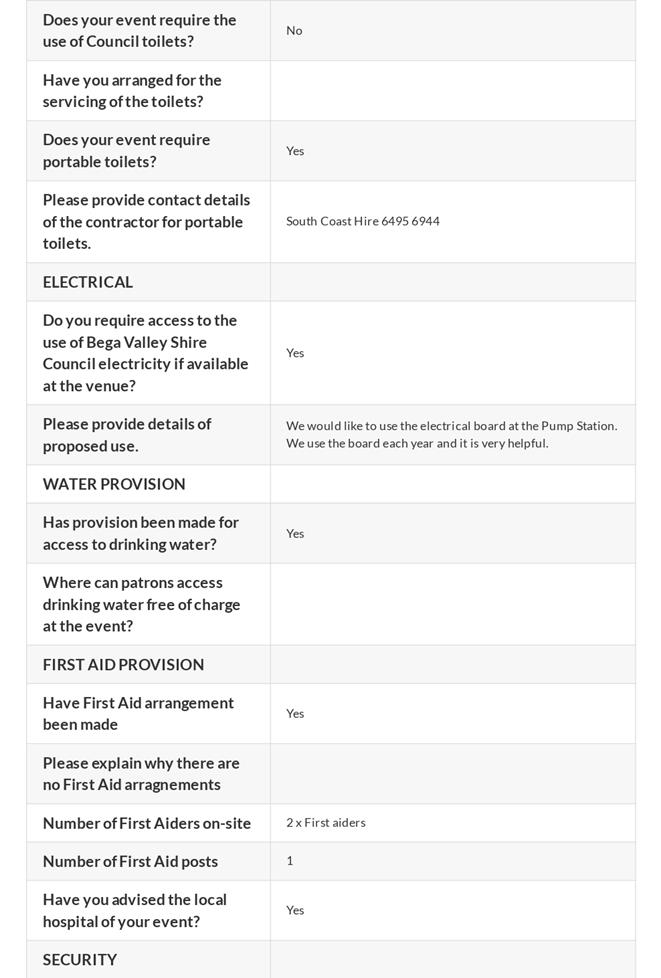This screenshot has width=661, height=978.
Task: Click the FIRST AID PROVISION heading
Action: pos(123,664)
